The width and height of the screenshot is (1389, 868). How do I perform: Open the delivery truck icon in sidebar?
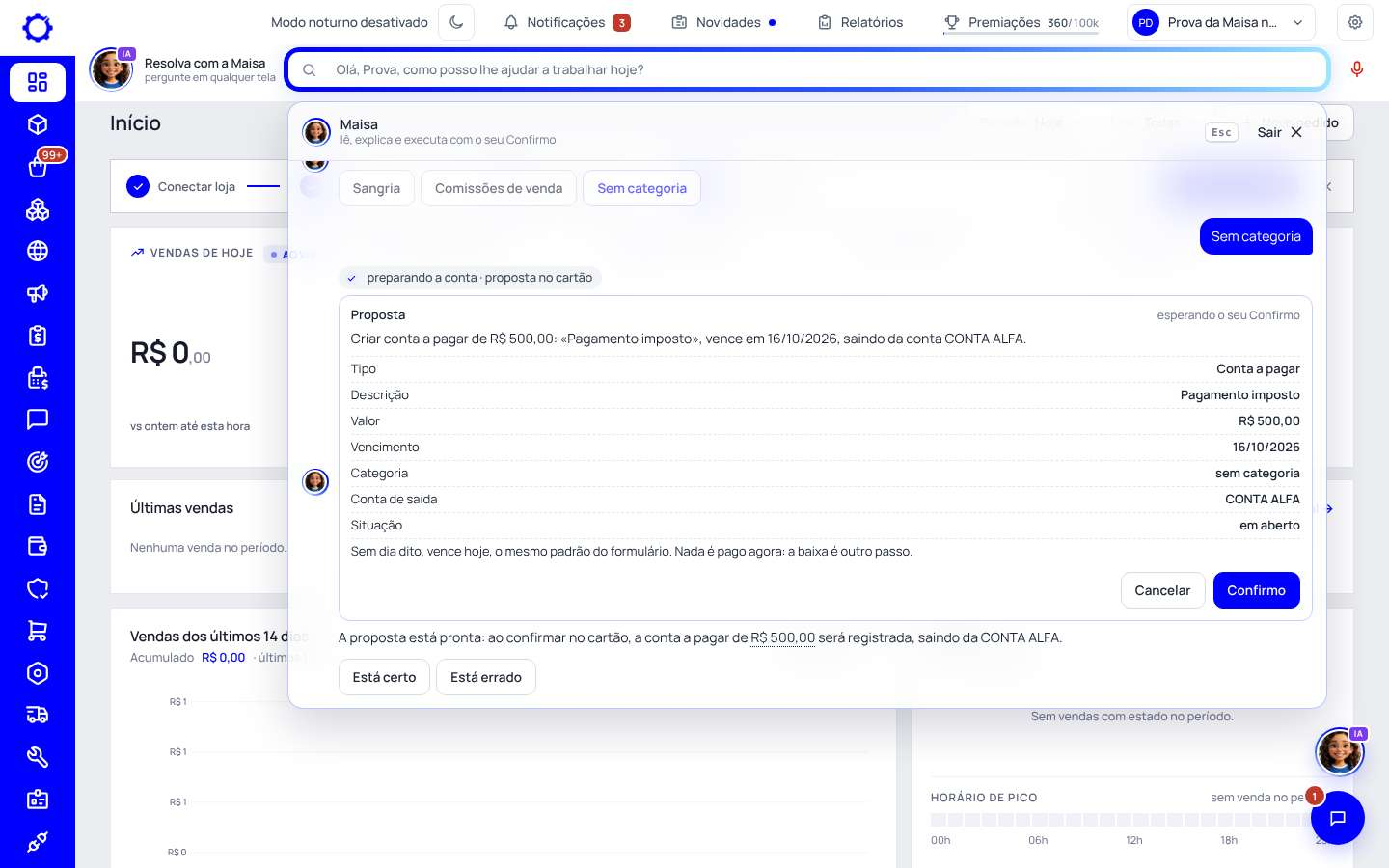pyautogui.click(x=38, y=715)
